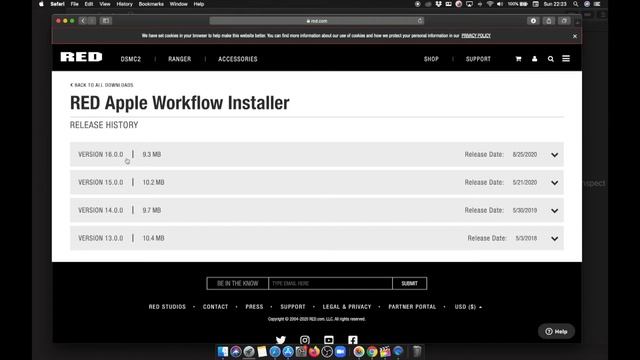Screen dimensions: 640x360
Task: Open Trash in the dock
Action: 417,351
